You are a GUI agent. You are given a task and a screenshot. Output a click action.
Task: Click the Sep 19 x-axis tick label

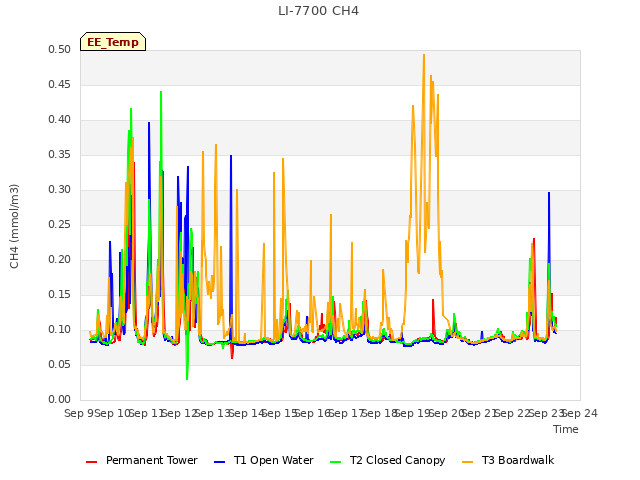coord(413,413)
